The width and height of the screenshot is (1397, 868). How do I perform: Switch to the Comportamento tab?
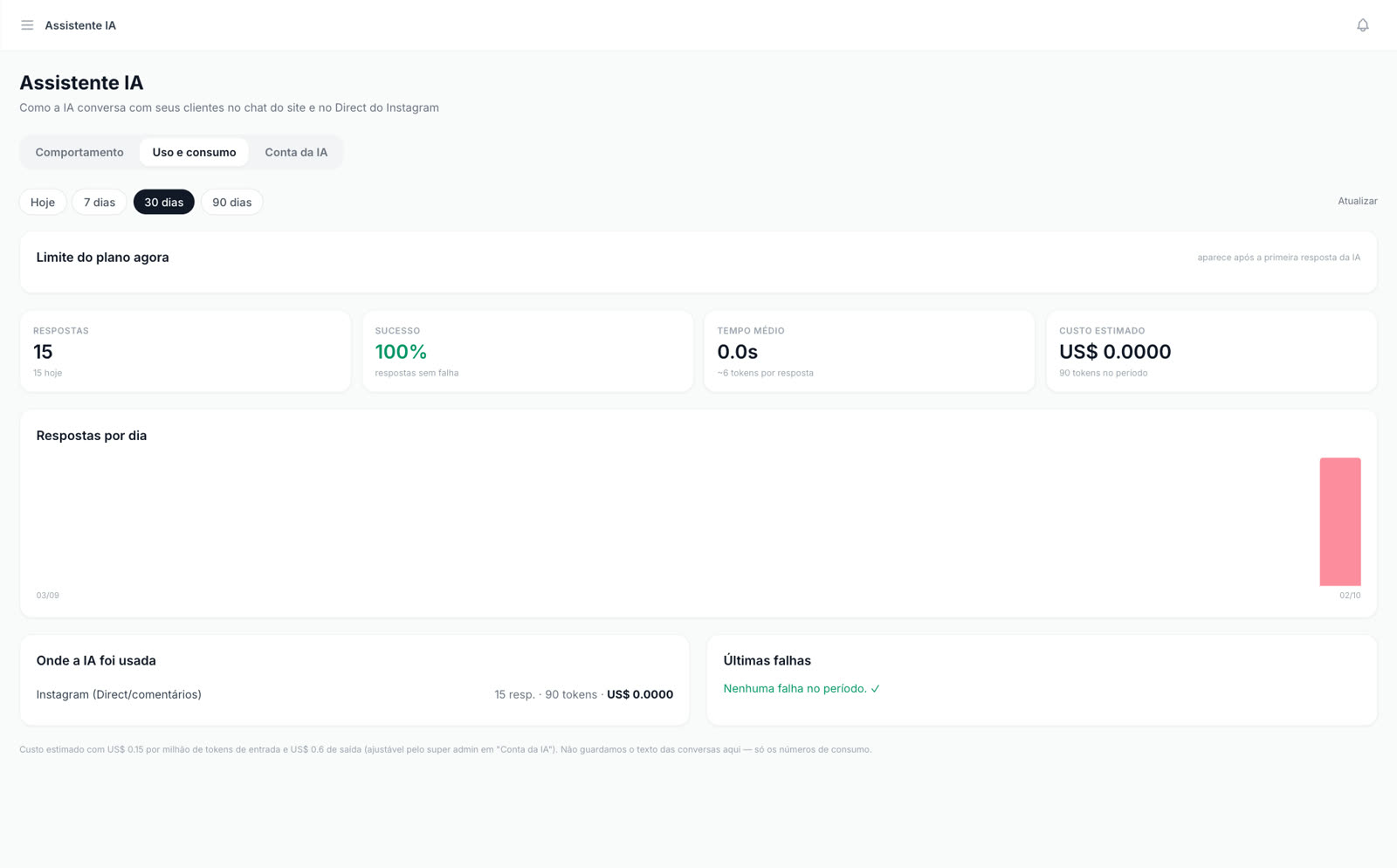pos(79,152)
